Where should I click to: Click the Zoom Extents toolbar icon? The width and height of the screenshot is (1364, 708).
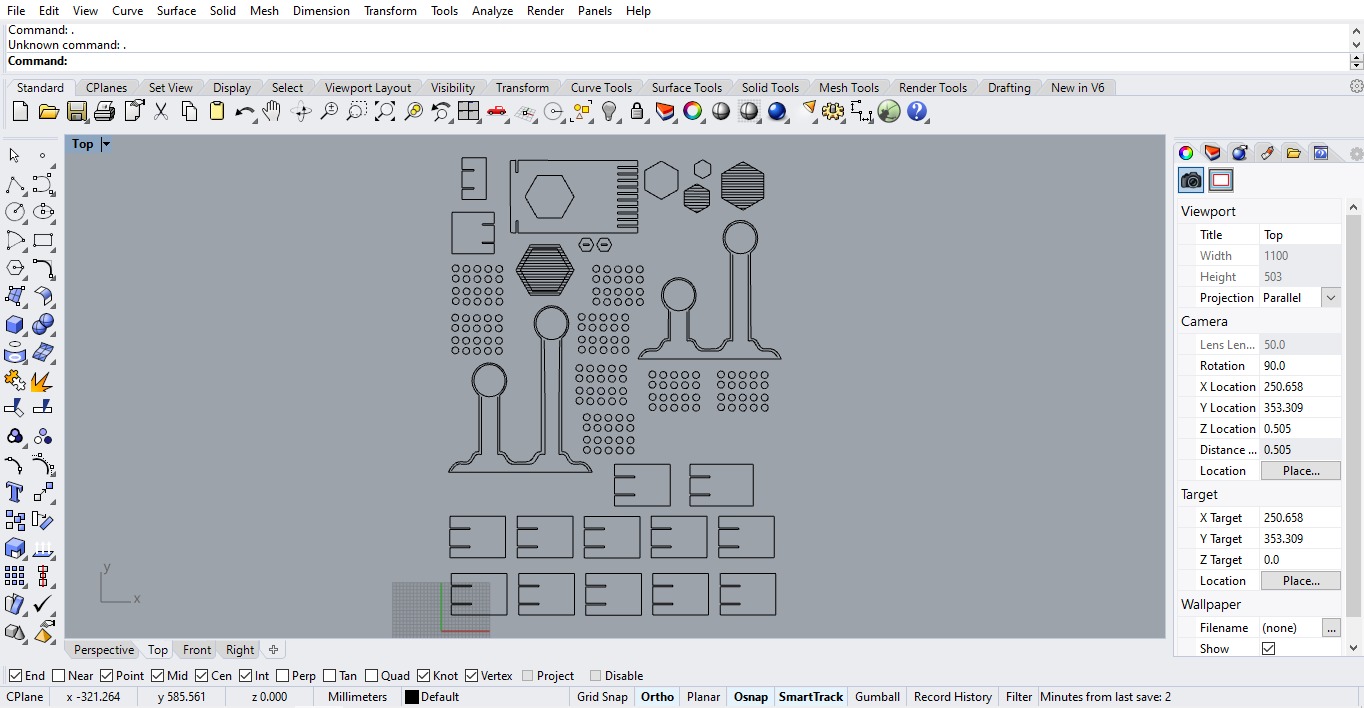385,112
